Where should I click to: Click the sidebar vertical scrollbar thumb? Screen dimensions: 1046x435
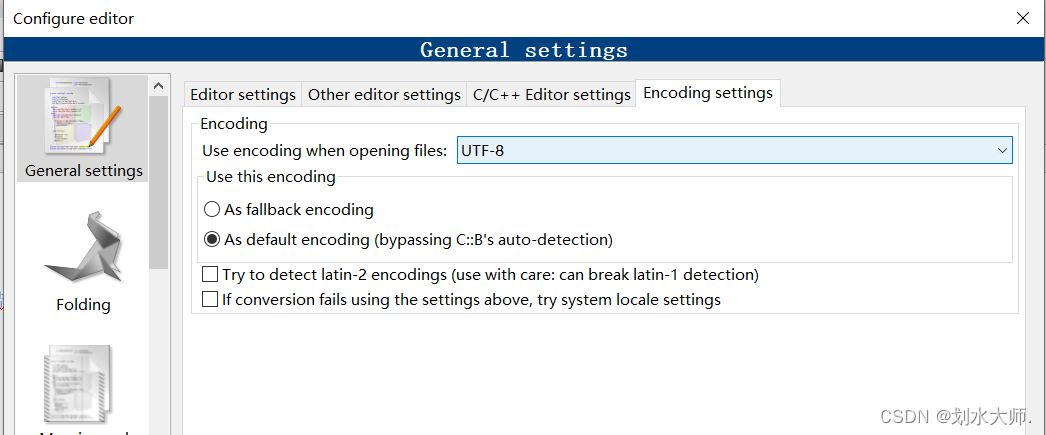158,180
